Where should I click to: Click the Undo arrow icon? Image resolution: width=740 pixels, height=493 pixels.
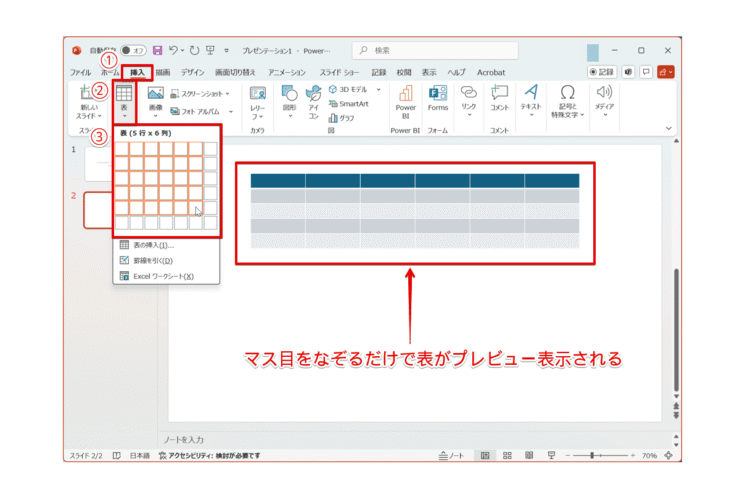(173, 50)
